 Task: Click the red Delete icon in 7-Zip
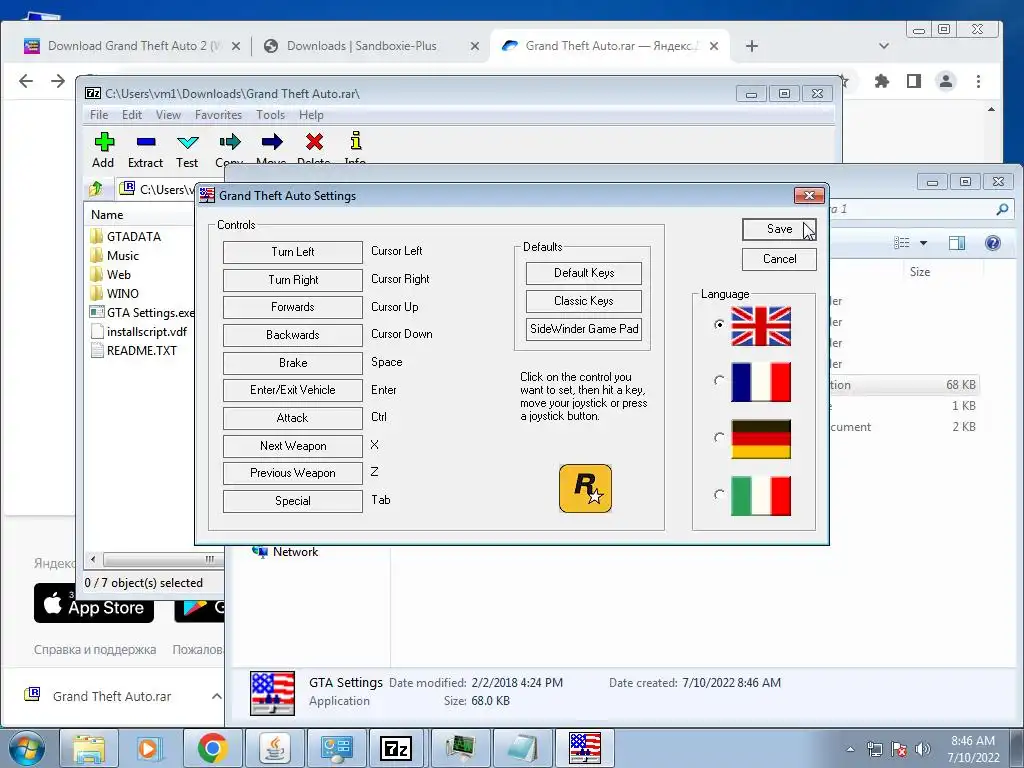(314, 142)
